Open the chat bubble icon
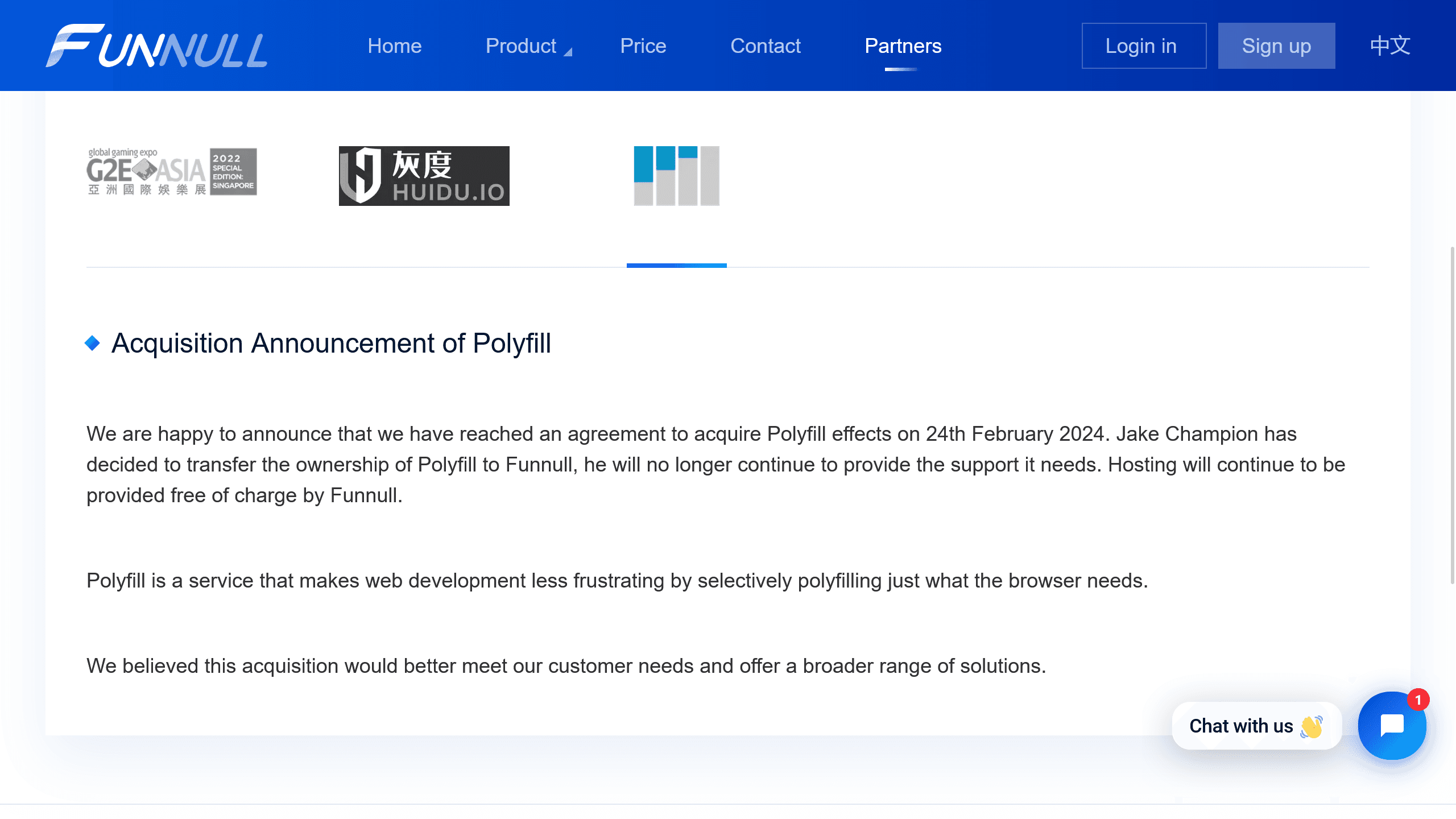This screenshot has width=1456, height=819. (x=1392, y=726)
